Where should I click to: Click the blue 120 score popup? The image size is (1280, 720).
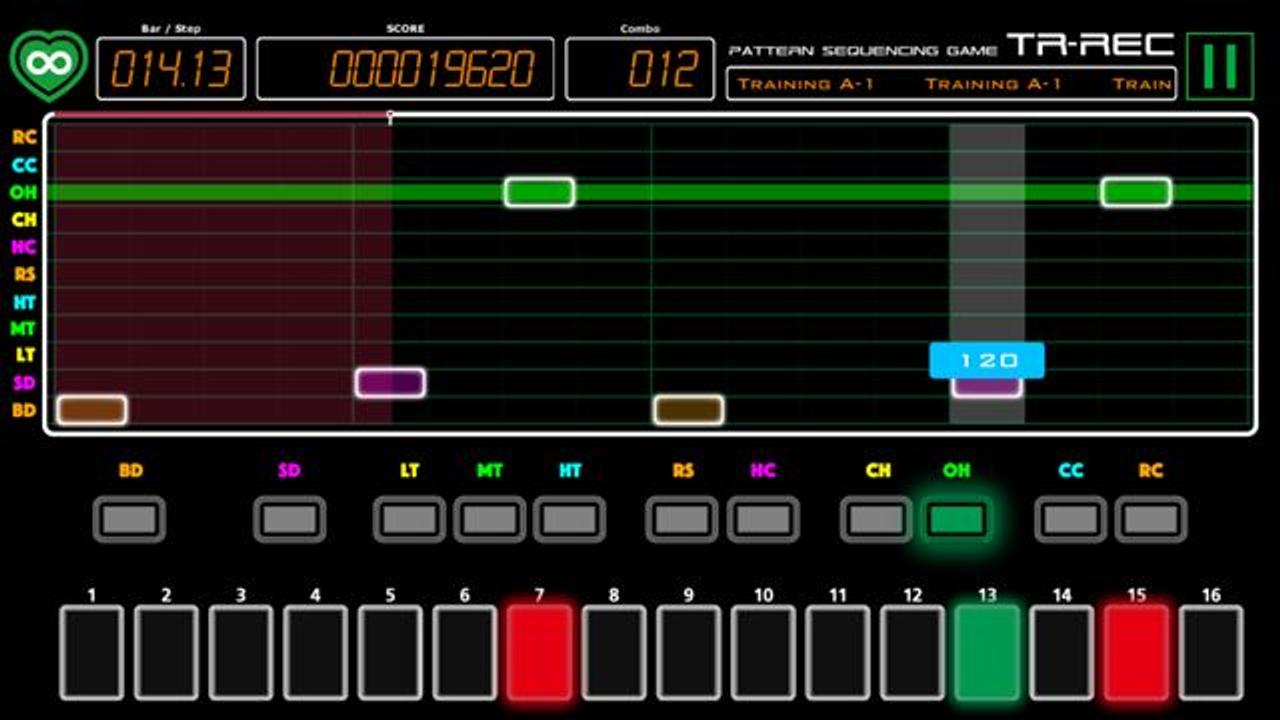coord(987,361)
